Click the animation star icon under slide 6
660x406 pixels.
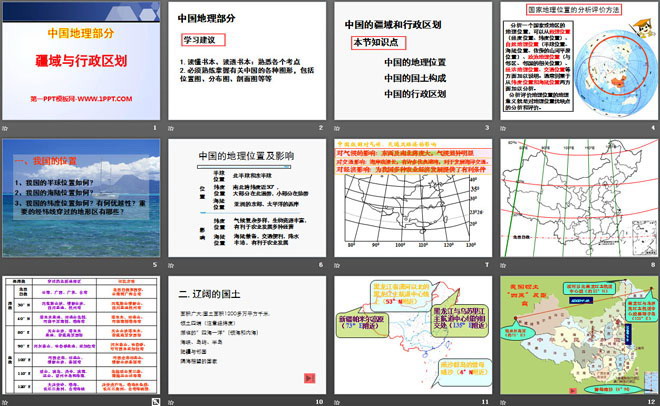(171, 265)
